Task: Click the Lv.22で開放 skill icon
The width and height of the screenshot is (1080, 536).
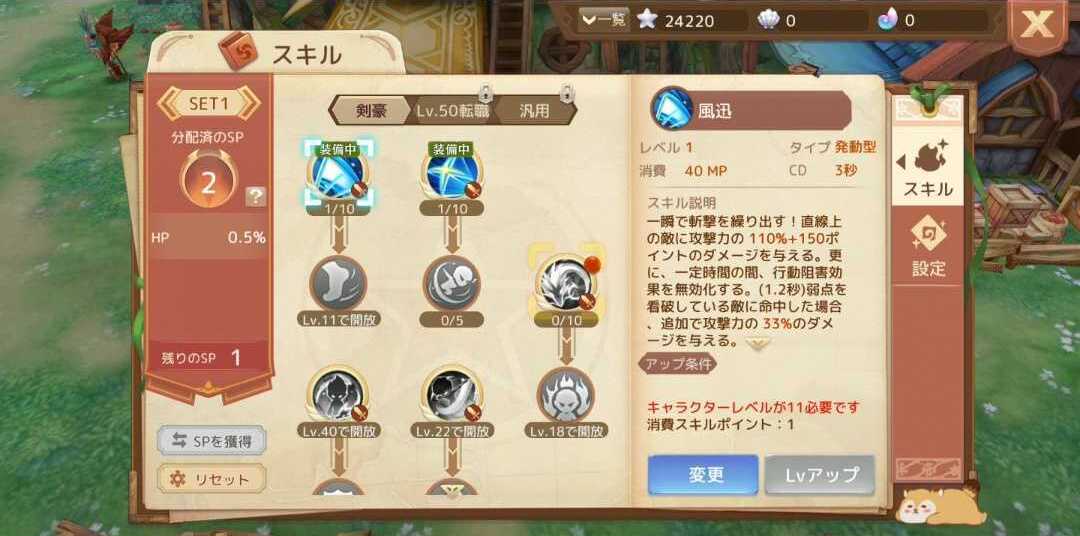Action: 451,394
